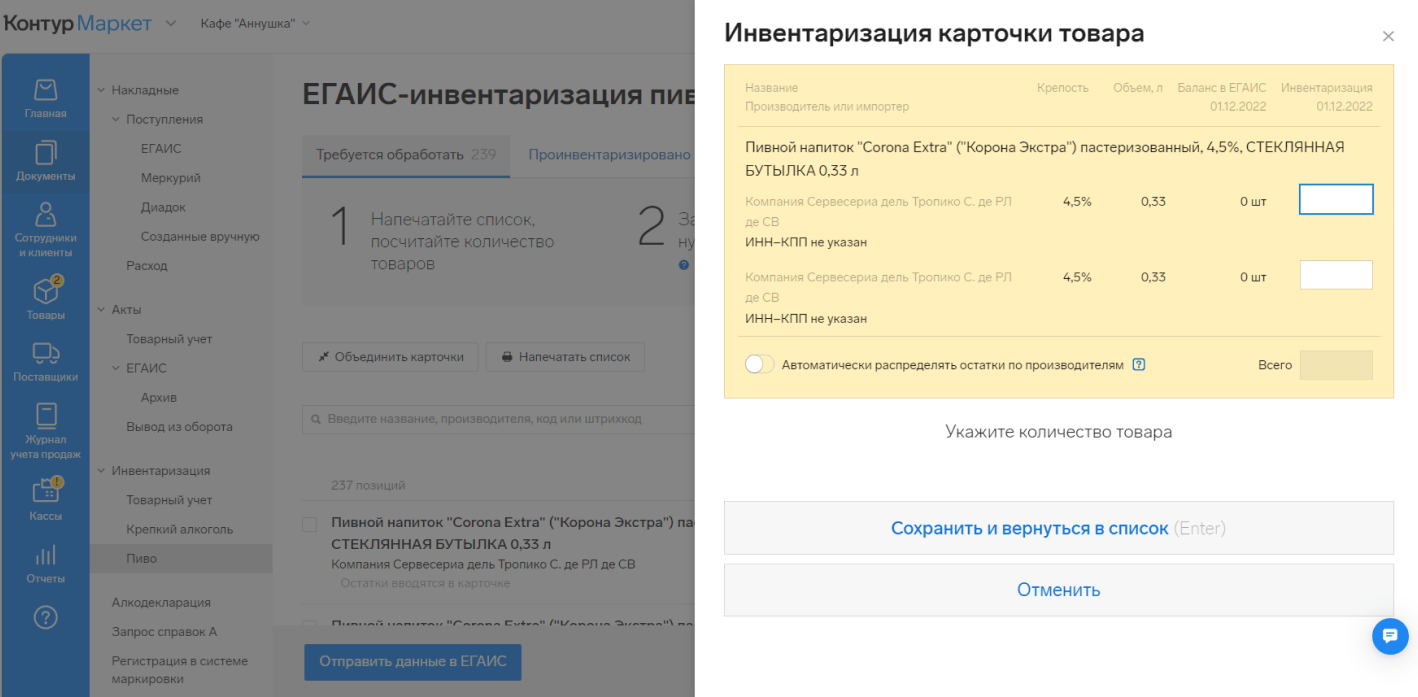Click the 237 позиций count text
Screen dimensions: 1418x697
pos(368,486)
